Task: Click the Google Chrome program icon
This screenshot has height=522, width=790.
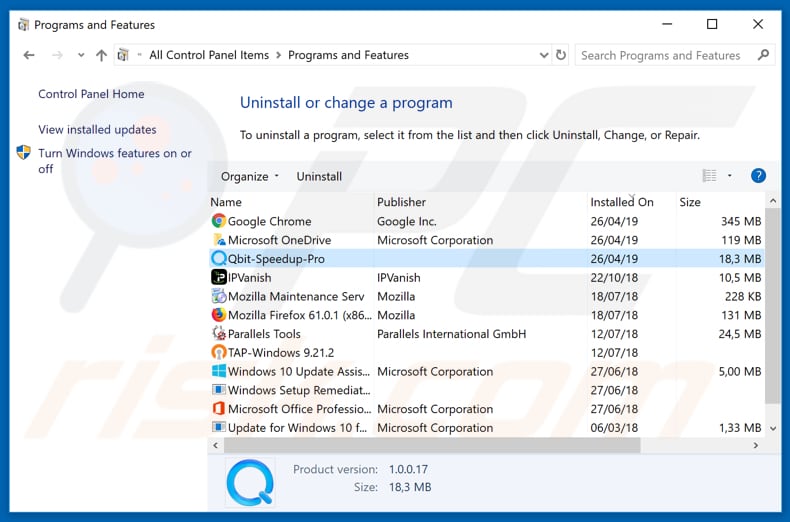Action: (219, 221)
